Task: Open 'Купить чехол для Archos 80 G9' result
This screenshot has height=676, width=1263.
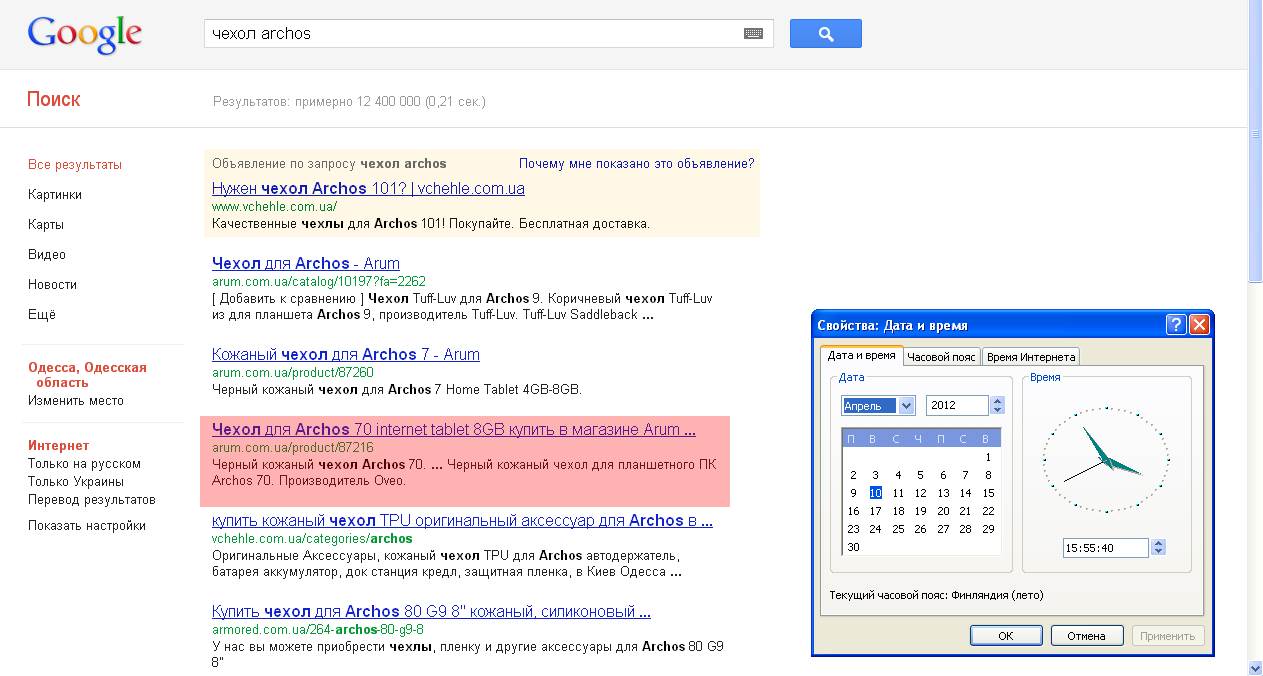Action: click(431, 611)
